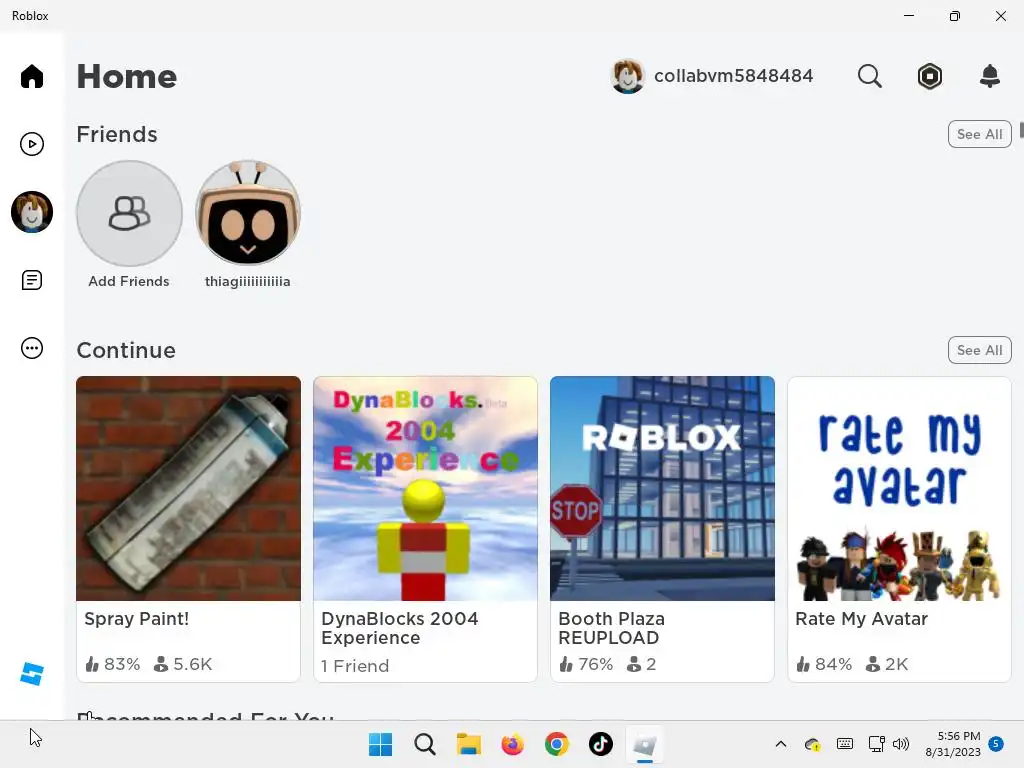
Task: Open the notifications bell
Action: tap(990, 76)
